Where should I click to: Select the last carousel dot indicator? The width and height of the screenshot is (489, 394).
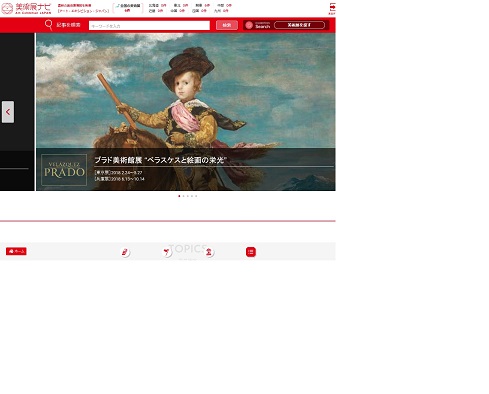196,196
